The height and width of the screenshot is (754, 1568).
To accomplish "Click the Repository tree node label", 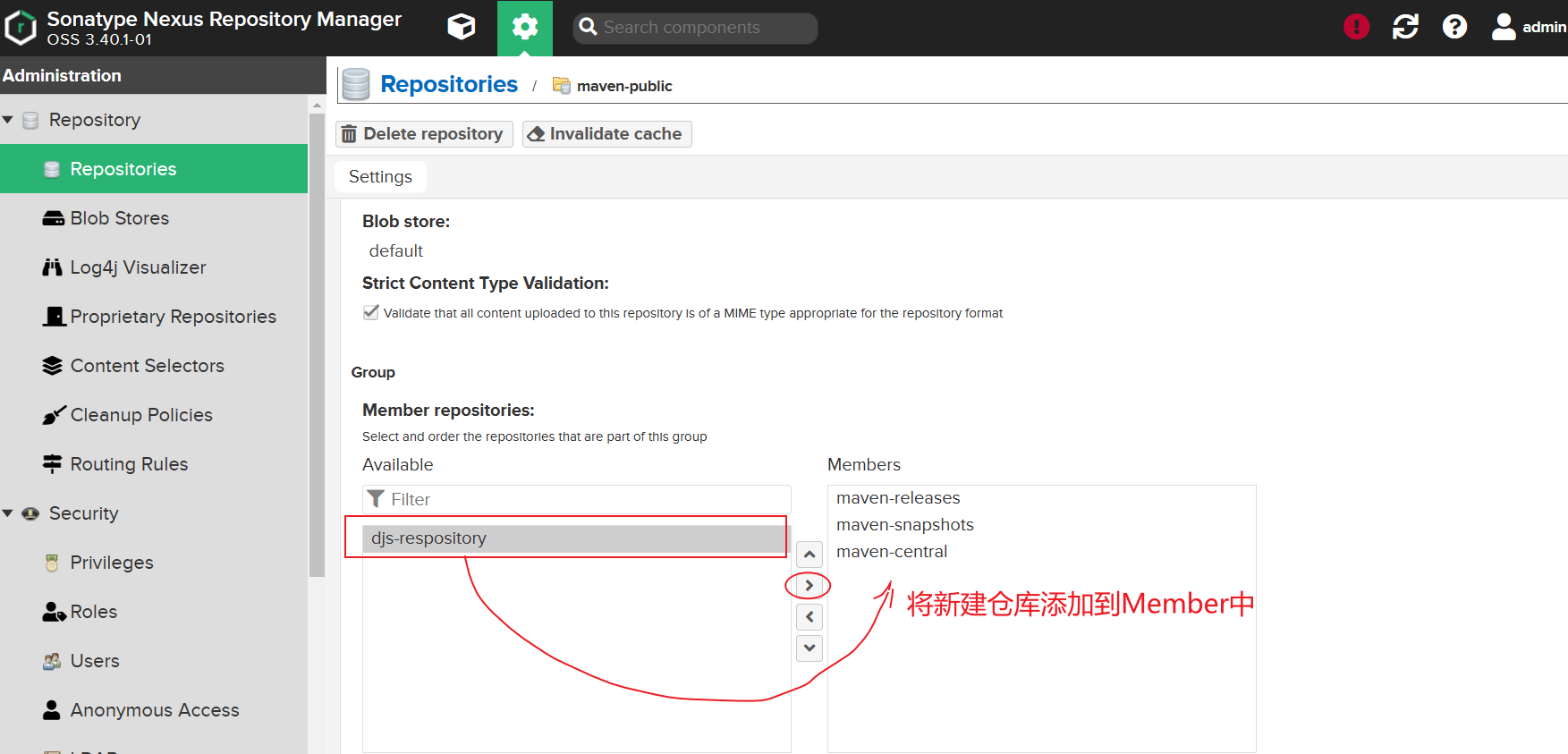I will [x=95, y=120].
